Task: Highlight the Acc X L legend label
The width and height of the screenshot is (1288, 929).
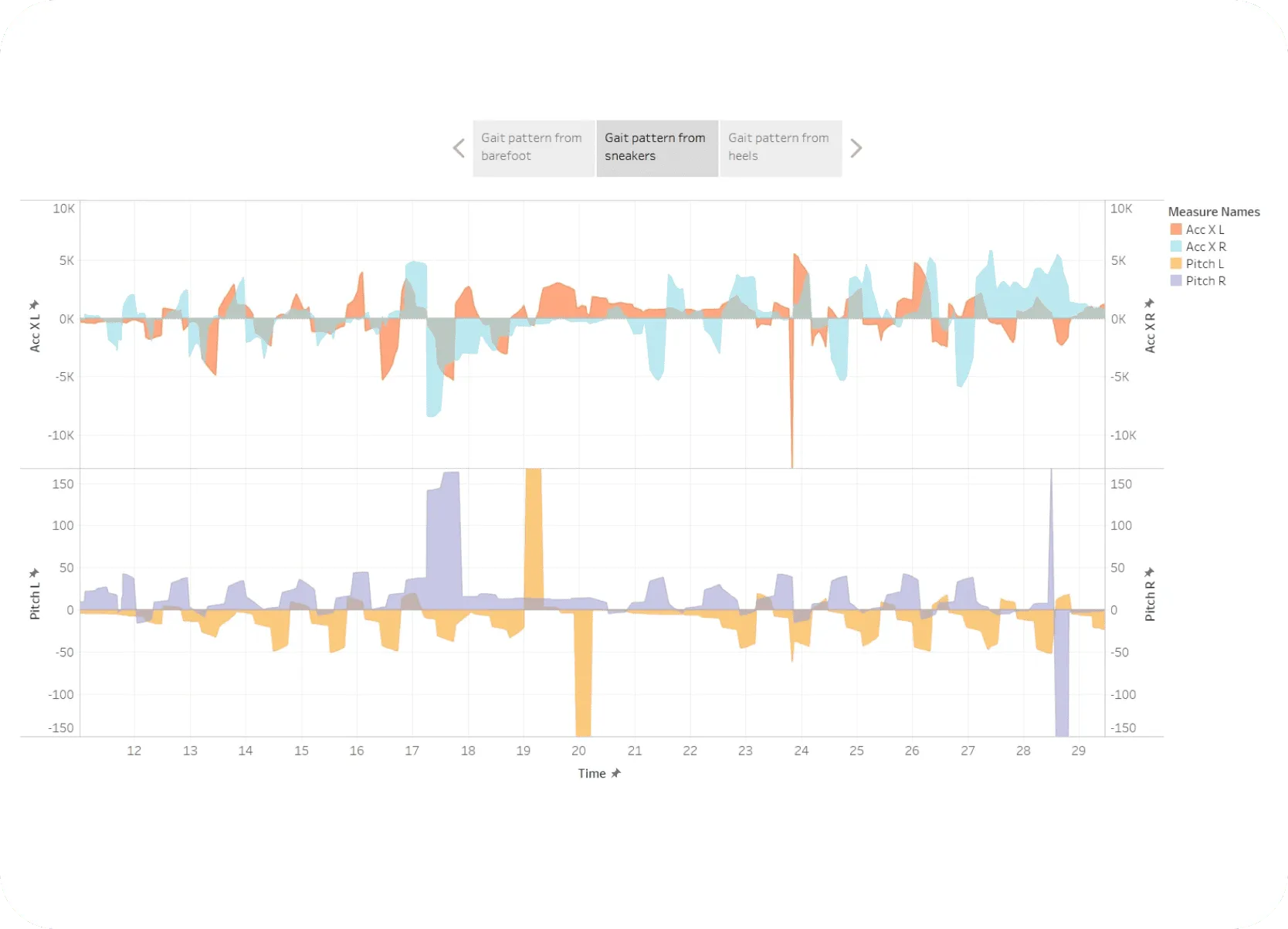Action: (x=1205, y=229)
